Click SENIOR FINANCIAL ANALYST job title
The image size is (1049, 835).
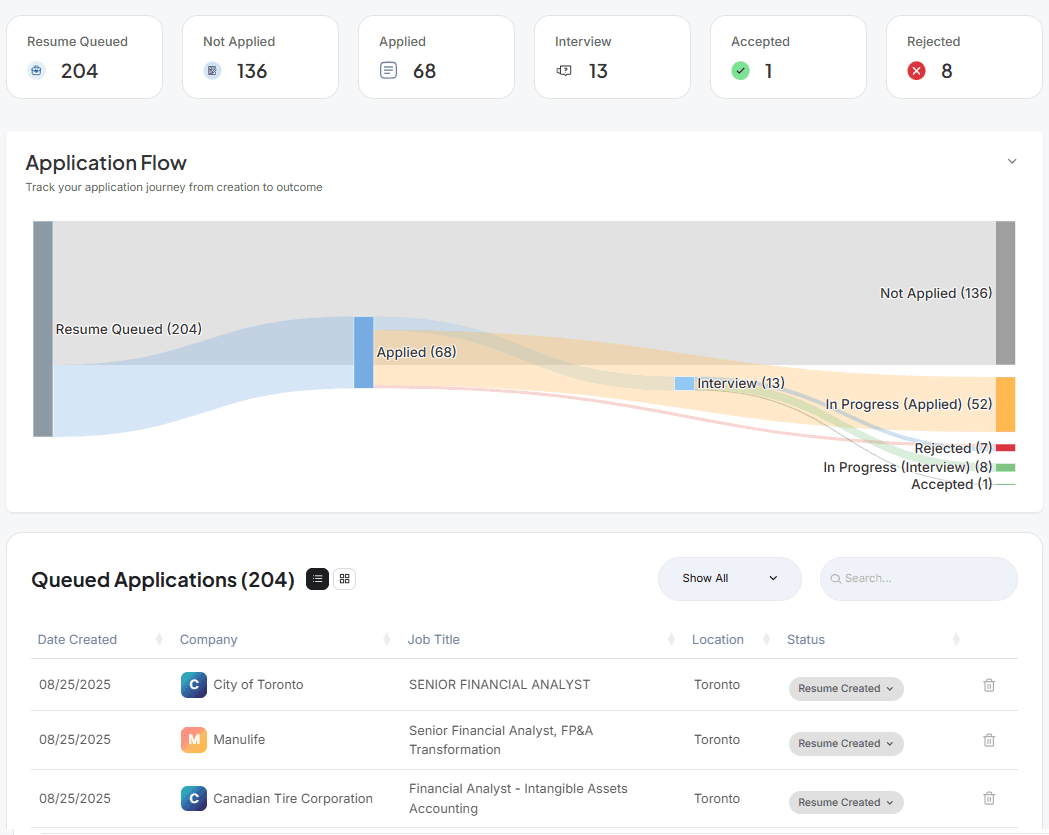point(500,684)
